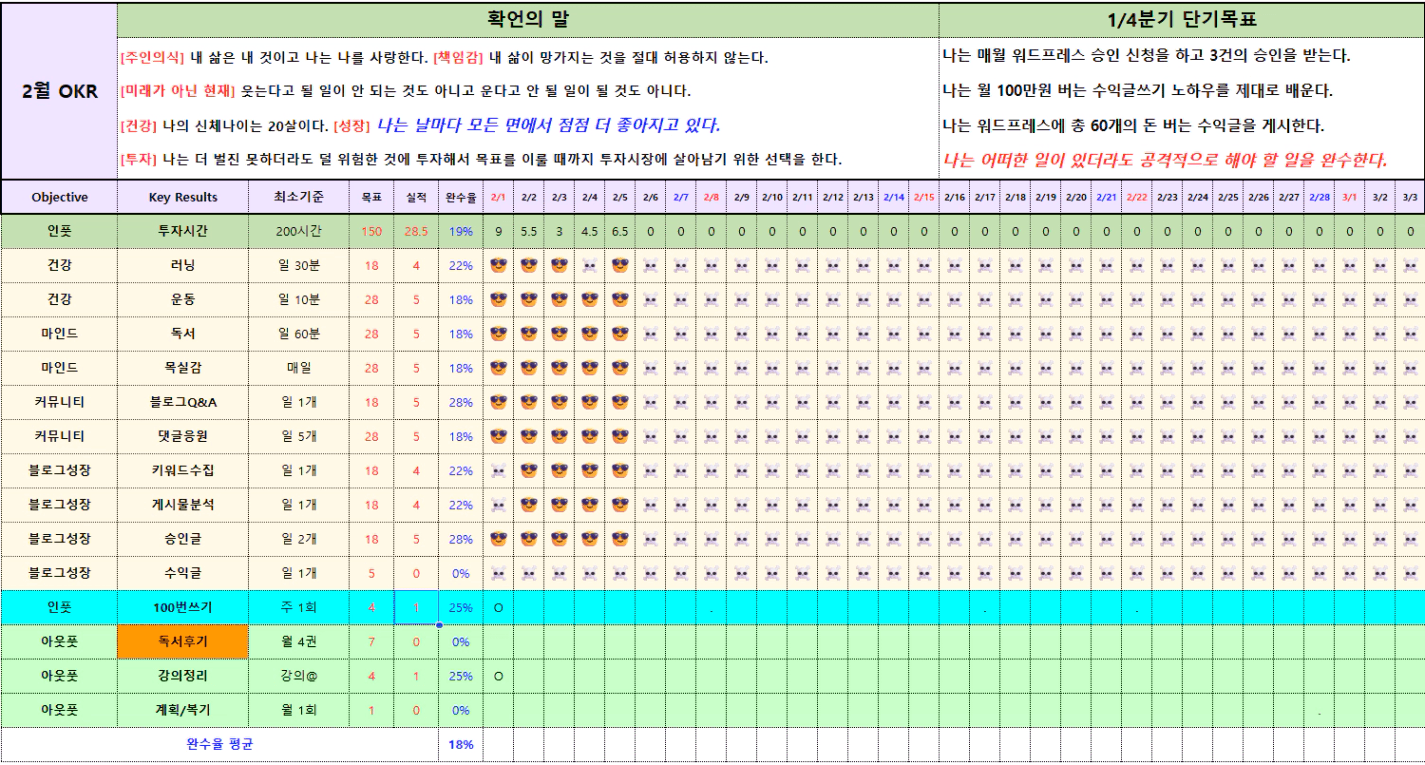The width and height of the screenshot is (1425, 765).
Task: Click the skull emoji for 러닝 on 2/4
Action: click(x=590, y=266)
